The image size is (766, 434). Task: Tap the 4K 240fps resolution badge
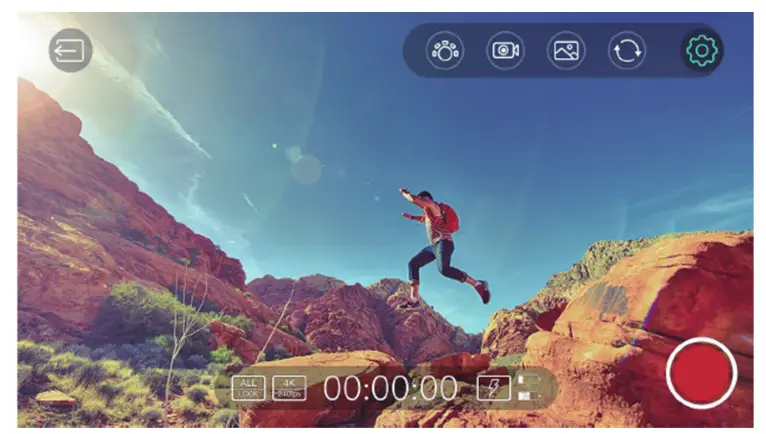point(289,388)
